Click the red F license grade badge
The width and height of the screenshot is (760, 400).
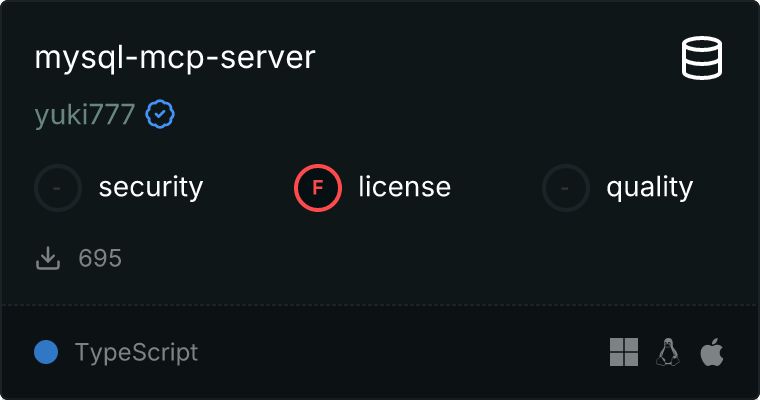tap(318, 187)
